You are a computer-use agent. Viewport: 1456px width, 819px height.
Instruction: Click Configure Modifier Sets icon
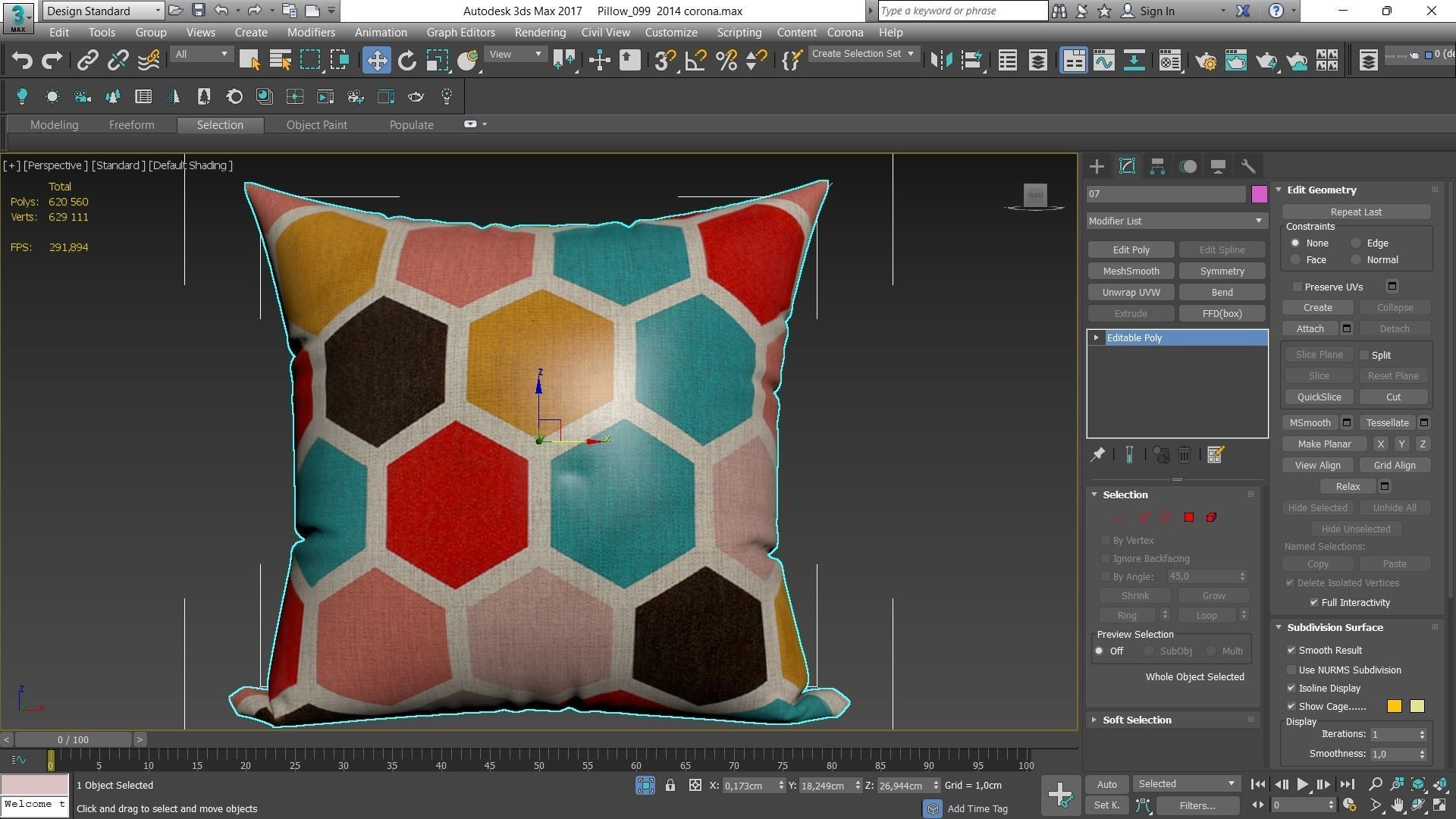click(x=1215, y=455)
